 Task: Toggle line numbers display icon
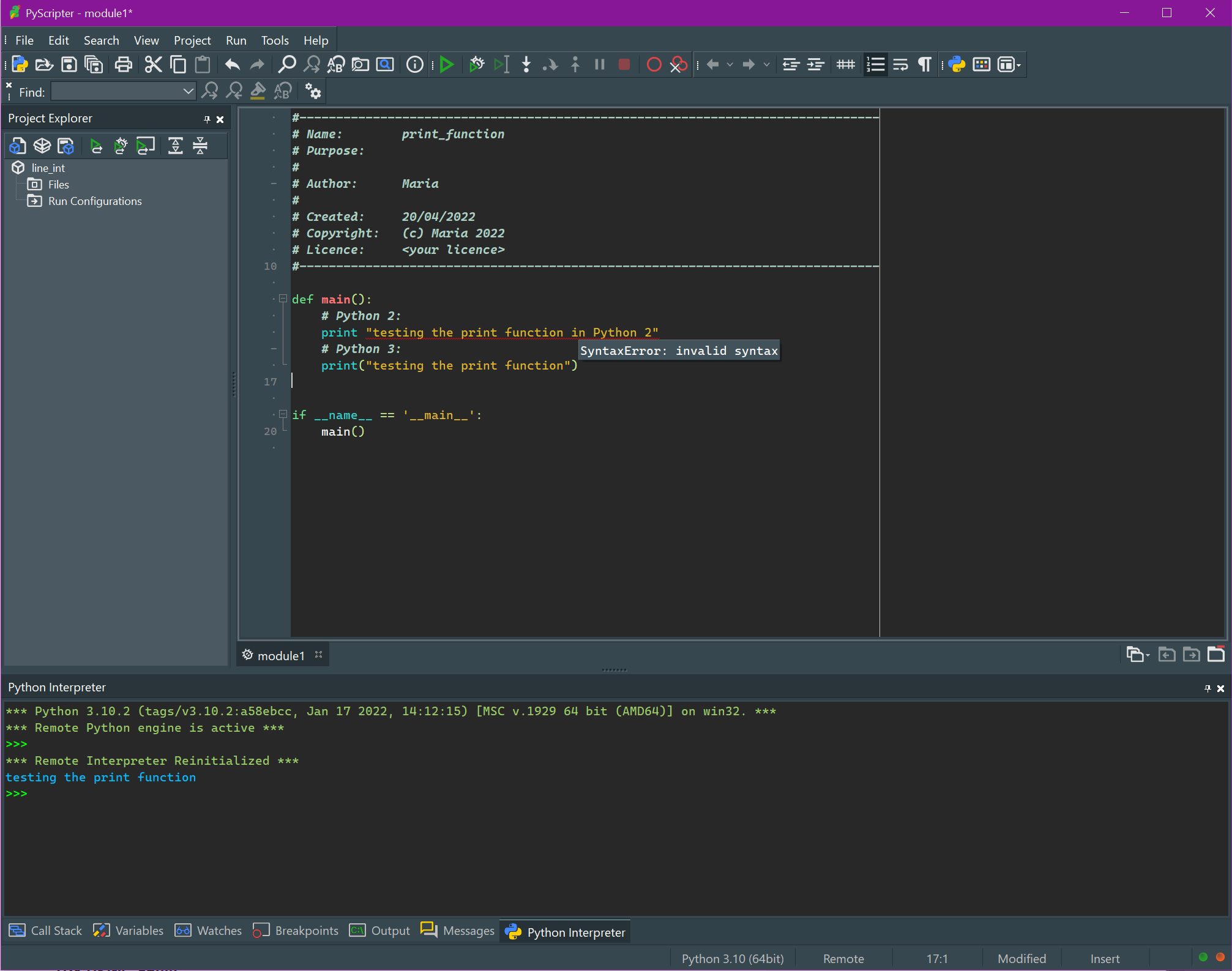coord(876,64)
